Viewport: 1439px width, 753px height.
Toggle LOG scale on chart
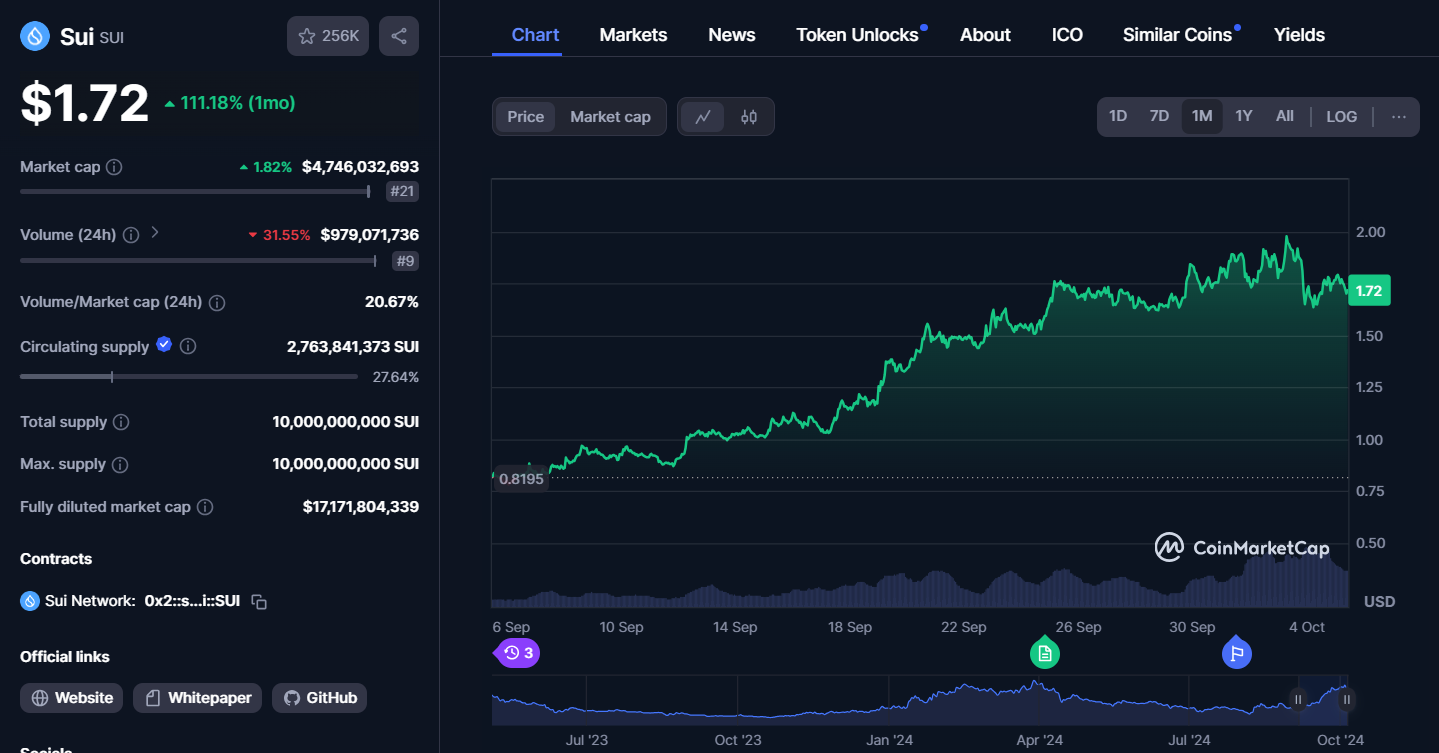point(1342,117)
